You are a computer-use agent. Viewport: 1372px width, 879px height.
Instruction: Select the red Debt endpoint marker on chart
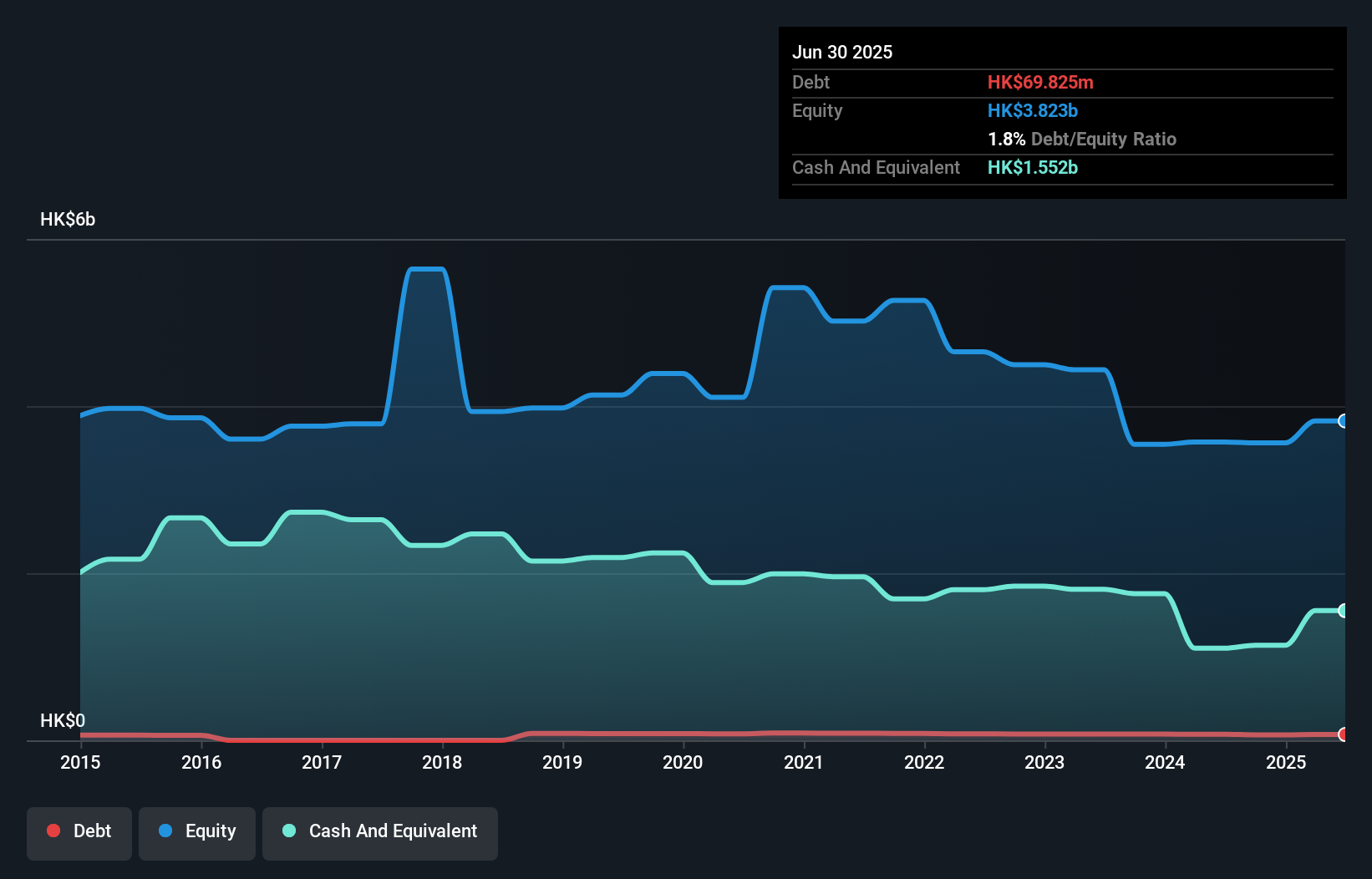(x=1342, y=735)
